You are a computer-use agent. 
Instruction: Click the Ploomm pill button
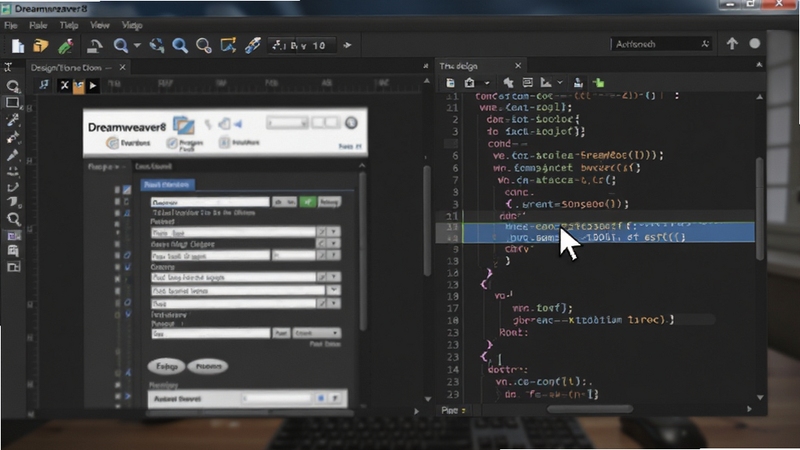[208, 366]
